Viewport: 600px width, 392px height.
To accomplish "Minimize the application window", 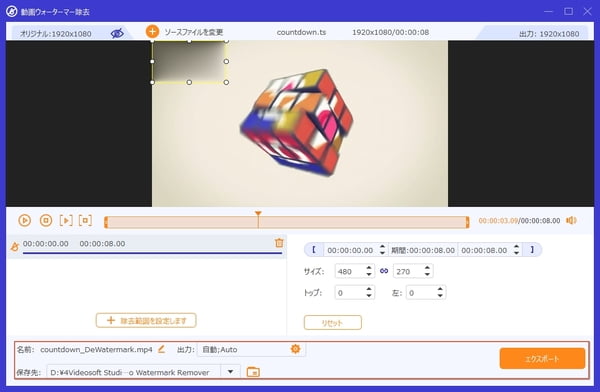I will coord(548,11).
